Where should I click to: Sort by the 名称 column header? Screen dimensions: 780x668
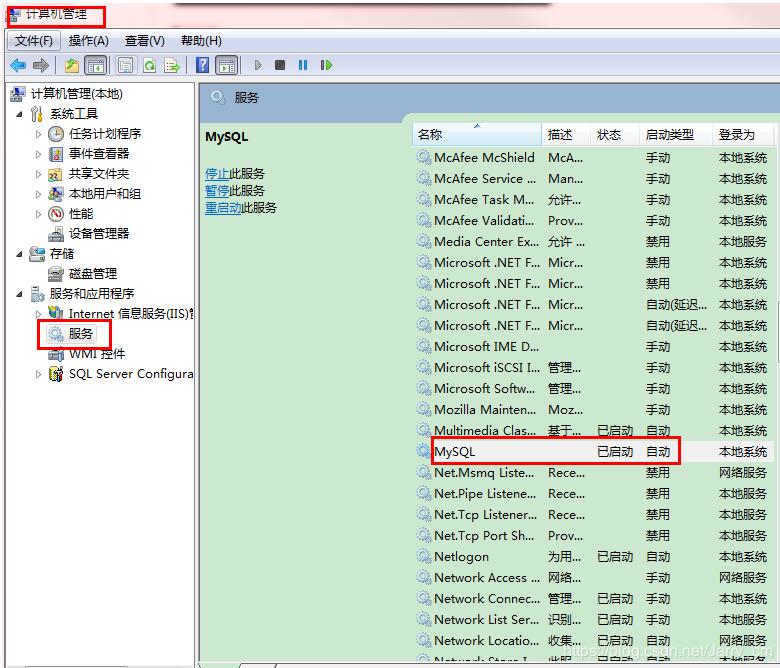[477, 134]
